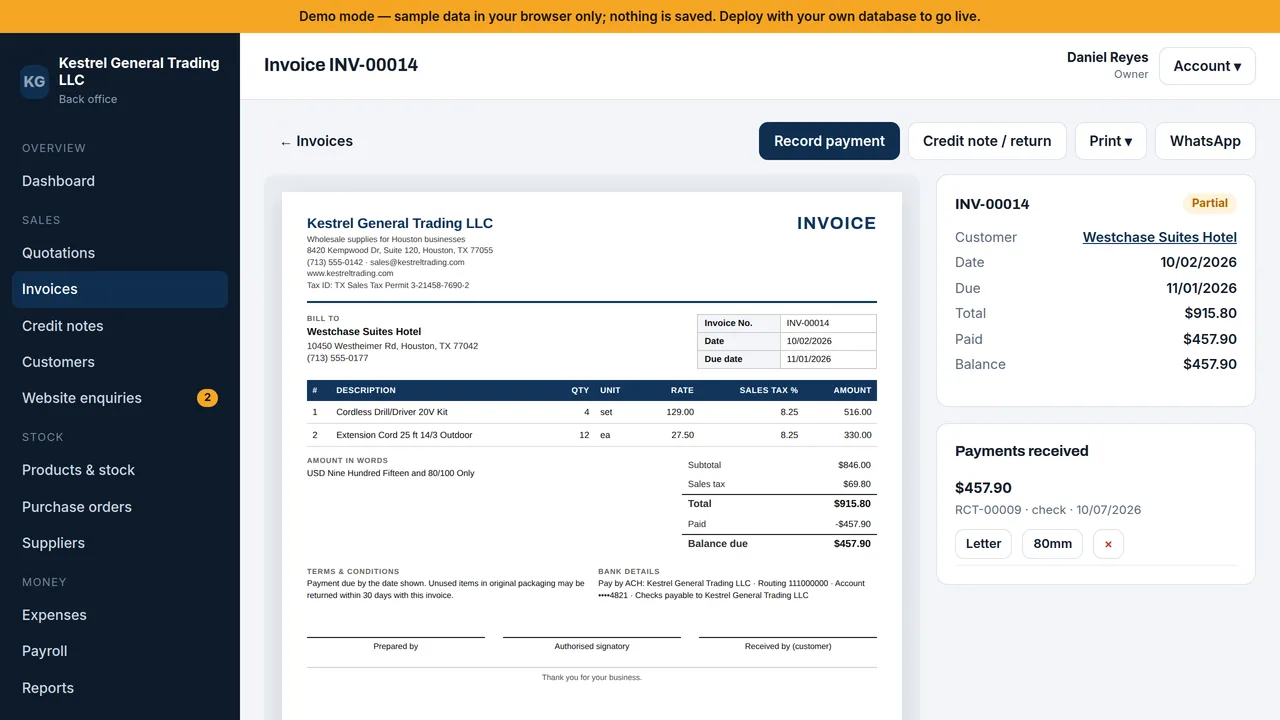Click the Record payment button
Screen dimensions: 1280x720
click(829, 141)
